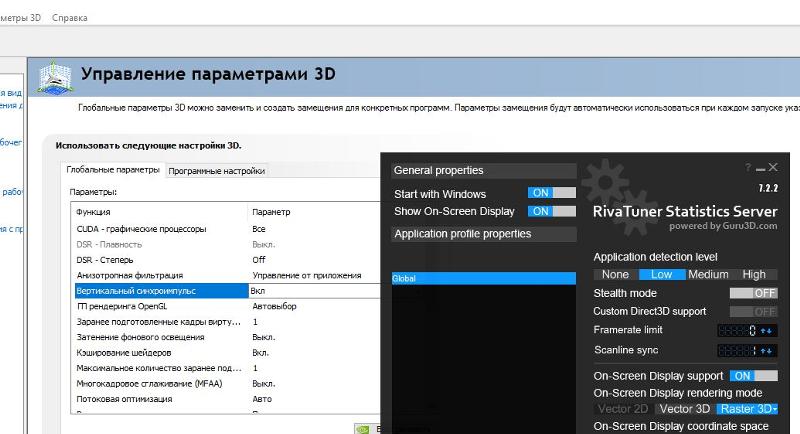Open the Справка menu
800x434 pixels.
pyautogui.click(x=67, y=18)
